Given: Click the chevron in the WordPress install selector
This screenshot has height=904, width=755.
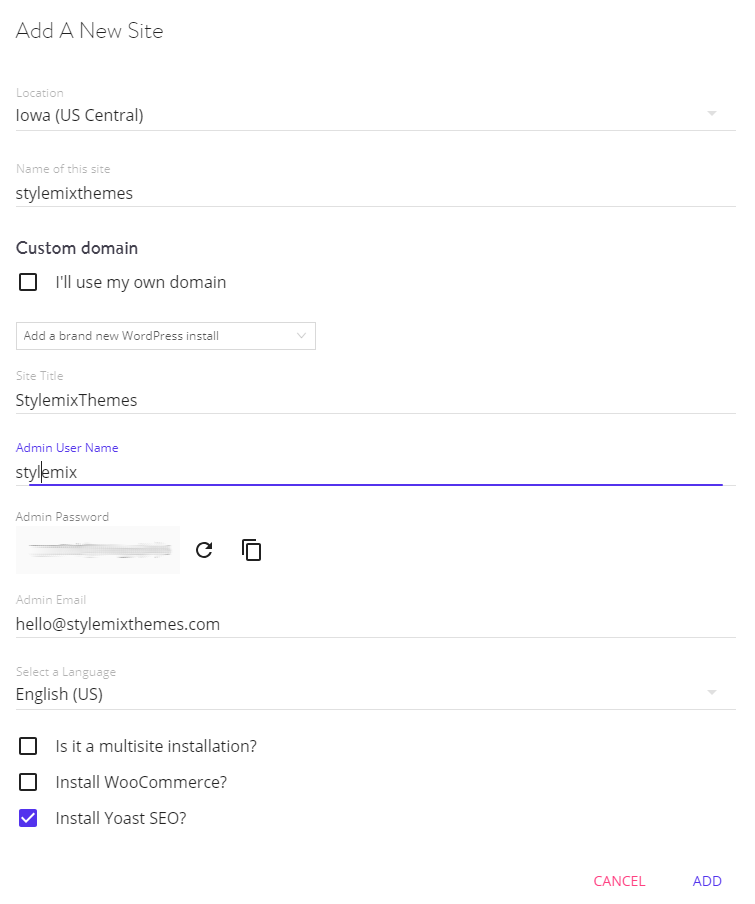Looking at the screenshot, I should point(302,336).
